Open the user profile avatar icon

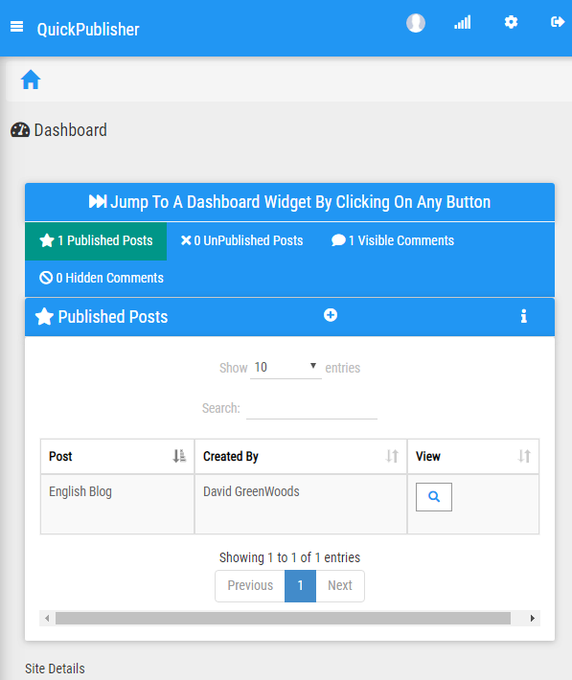click(415, 23)
